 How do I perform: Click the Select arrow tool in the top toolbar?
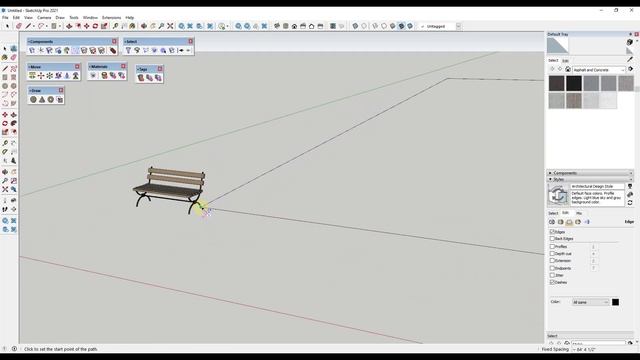point(7,26)
